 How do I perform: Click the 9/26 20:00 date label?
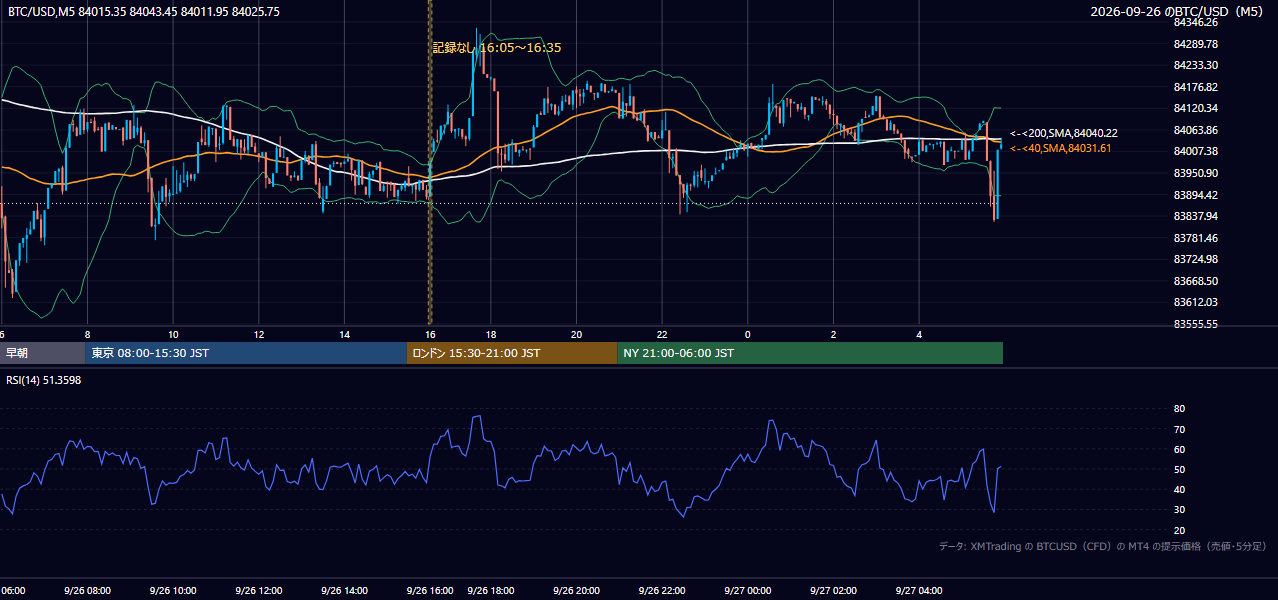[x=577, y=591]
